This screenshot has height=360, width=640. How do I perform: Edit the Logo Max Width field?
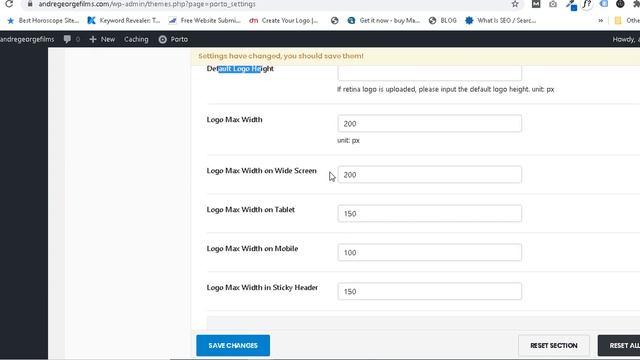click(x=429, y=123)
